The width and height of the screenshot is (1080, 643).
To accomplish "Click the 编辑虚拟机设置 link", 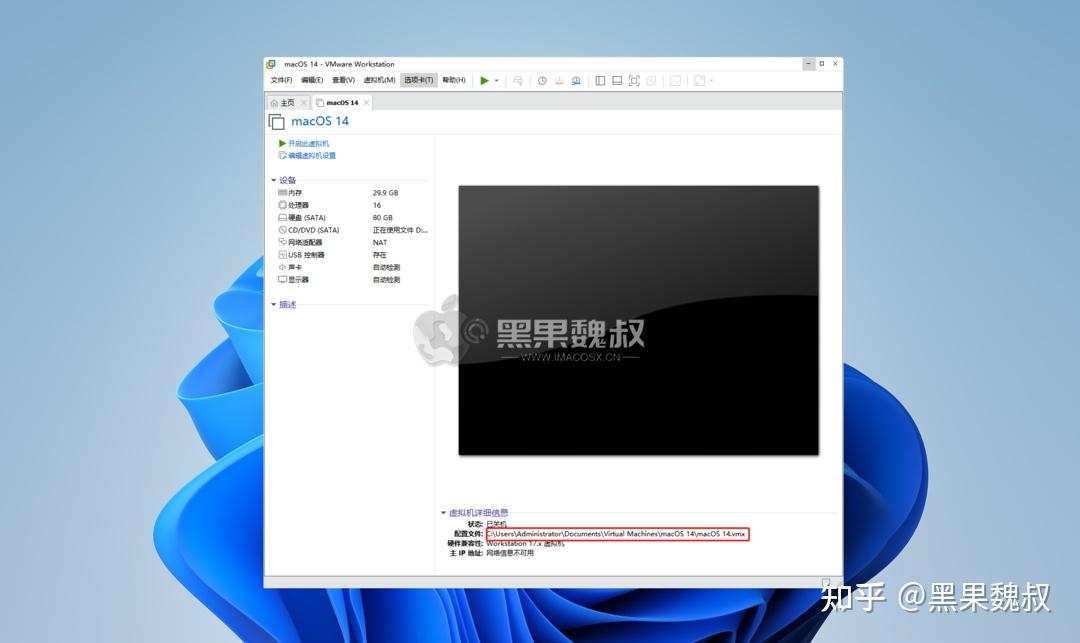I will coord(313,156).
